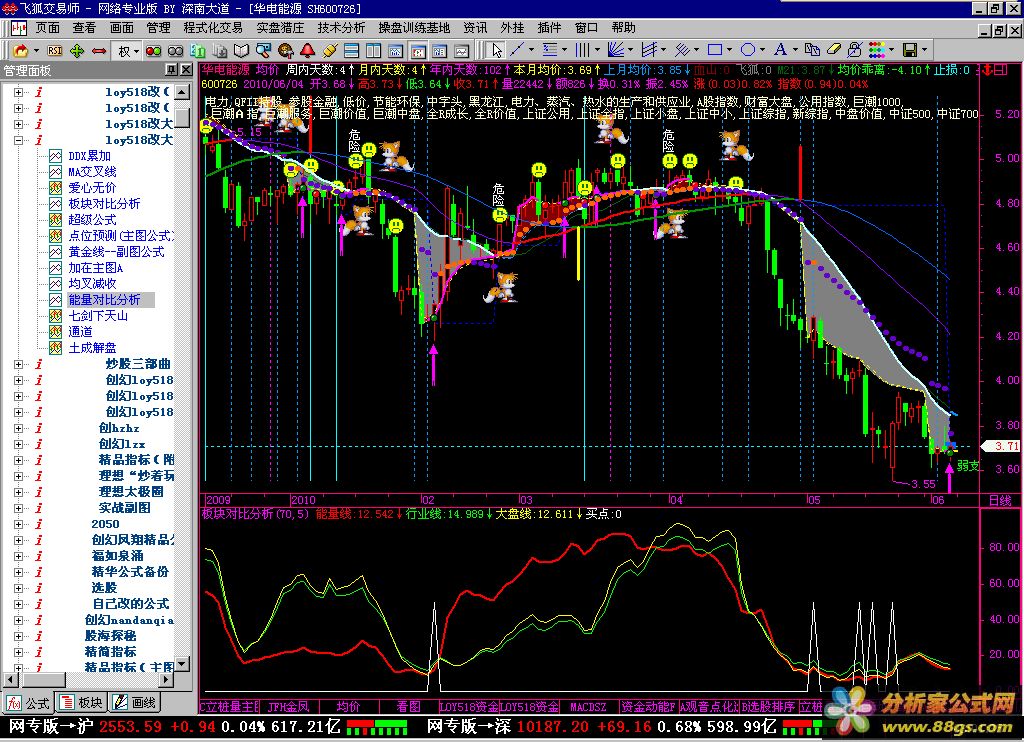Select 黄金线--副图公式 in formula tree

116,252
